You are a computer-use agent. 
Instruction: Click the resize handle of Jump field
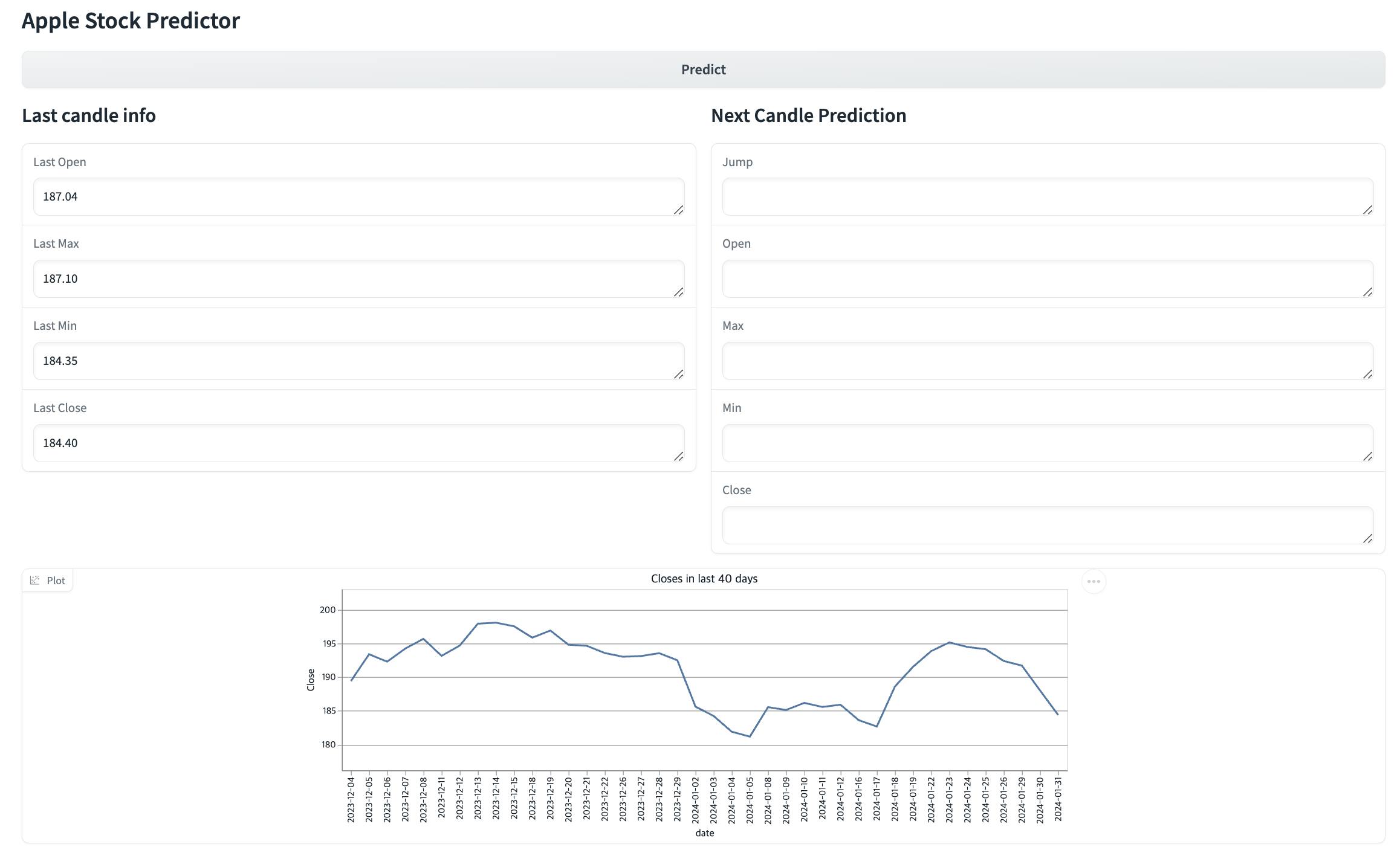1367,210
